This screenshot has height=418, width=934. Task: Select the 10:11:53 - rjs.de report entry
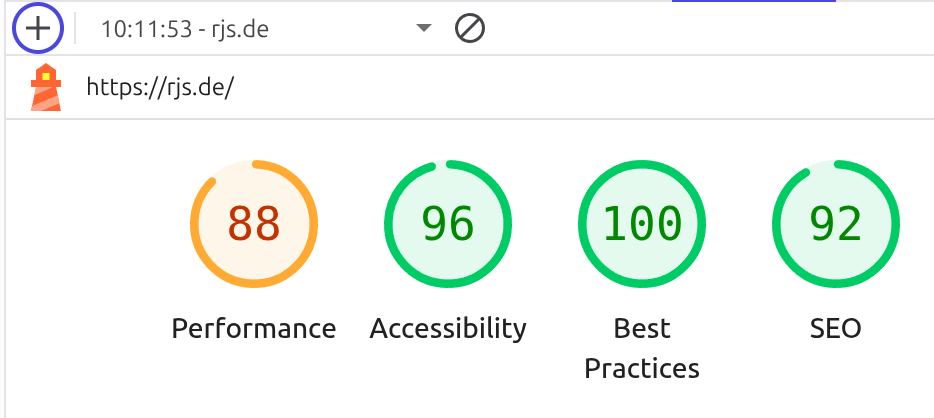click(x=185, y=29)
